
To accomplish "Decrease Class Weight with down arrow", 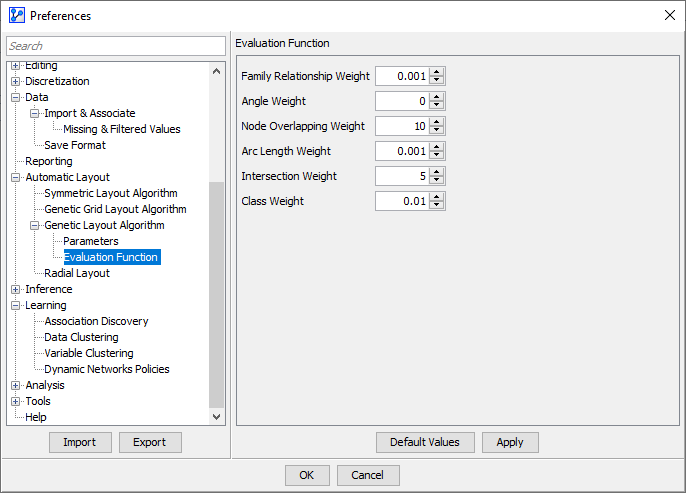I will [x=437, y=205].
